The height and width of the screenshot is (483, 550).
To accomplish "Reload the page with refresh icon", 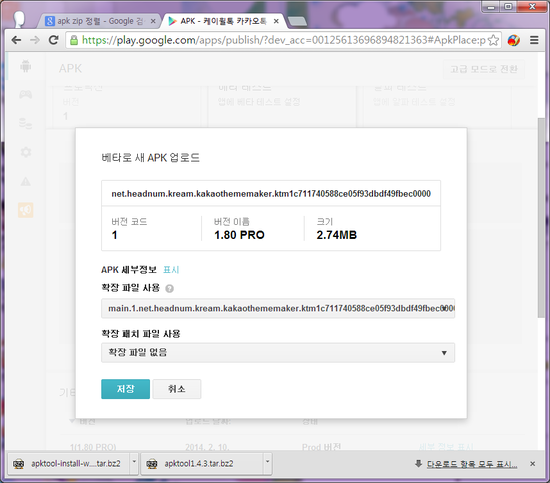I will [x=53, y=40].
